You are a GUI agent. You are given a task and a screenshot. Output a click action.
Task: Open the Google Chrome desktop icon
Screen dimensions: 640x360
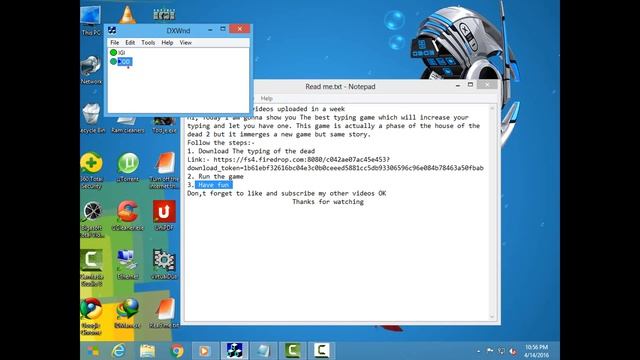point(91,316)
